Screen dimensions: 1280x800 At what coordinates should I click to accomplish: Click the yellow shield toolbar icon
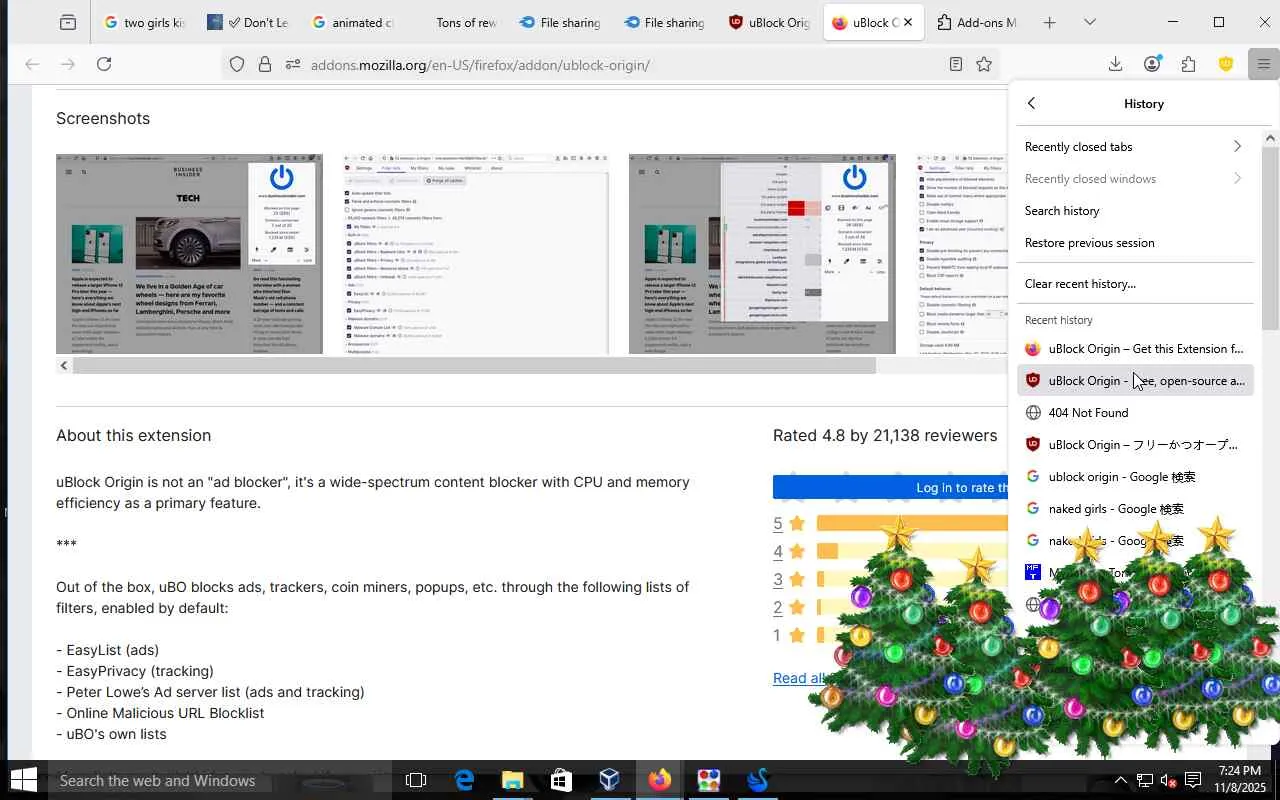click(1225, 64)
